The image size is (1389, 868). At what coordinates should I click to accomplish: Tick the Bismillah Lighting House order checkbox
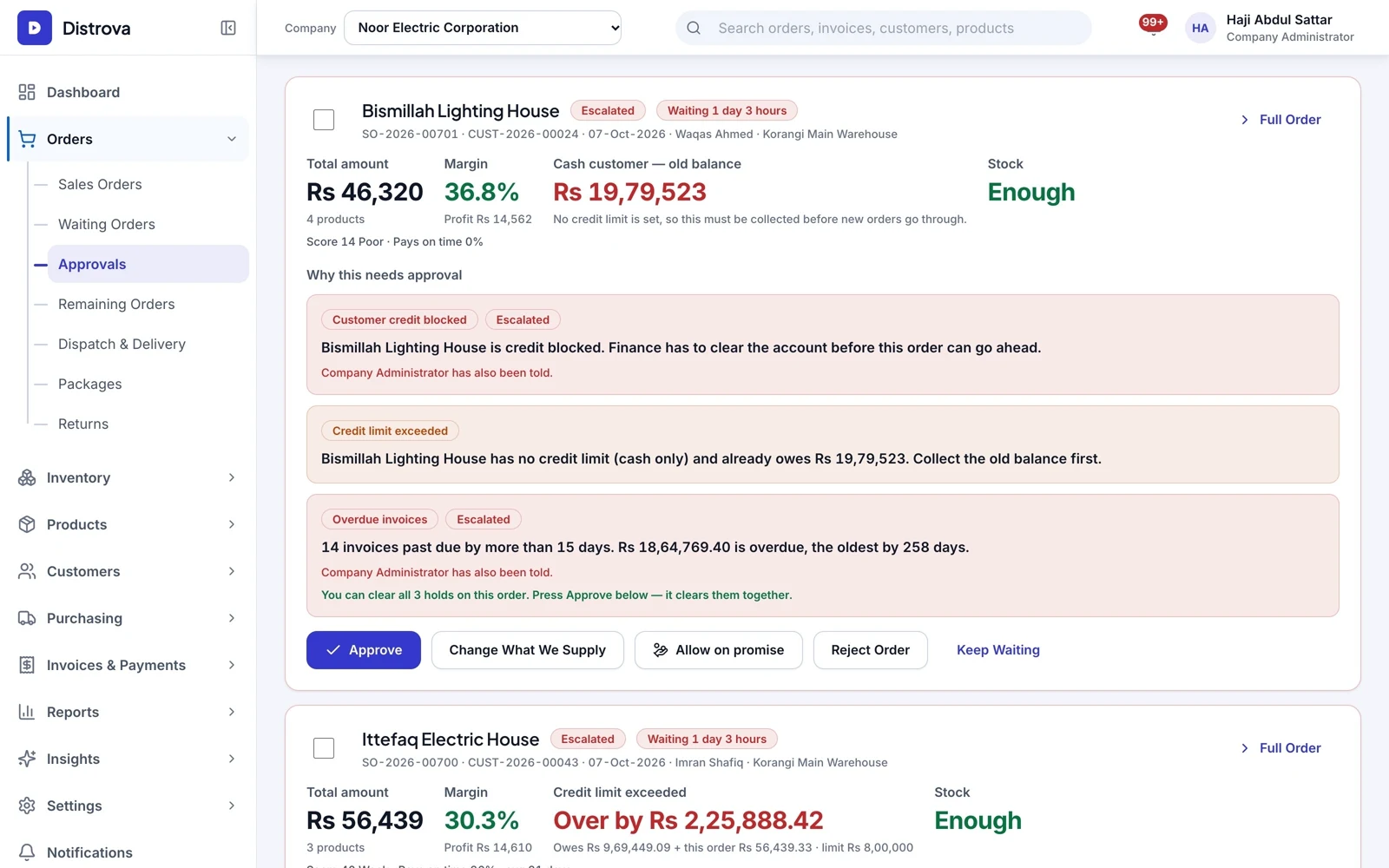click(324, 120)
